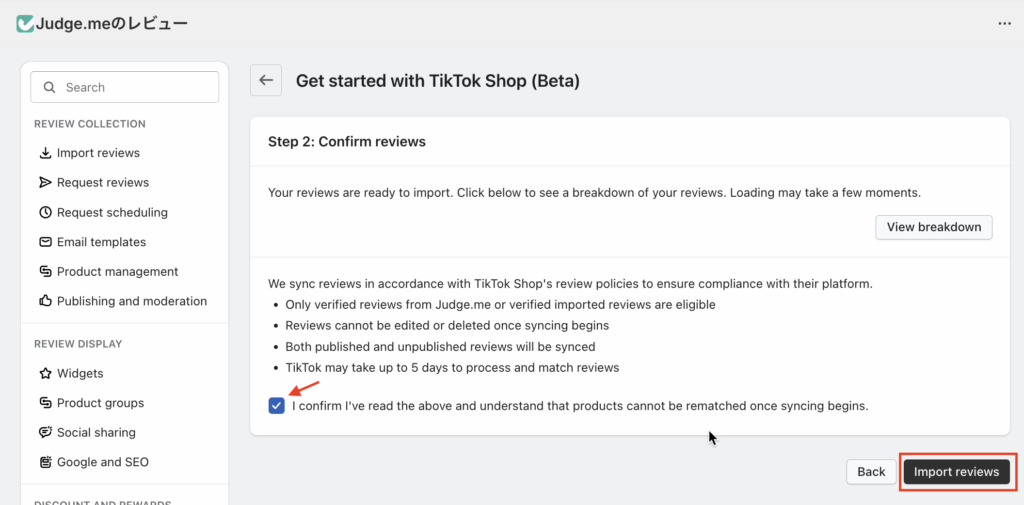Click the Social sharing speech bubble icon
The width and height of the screenshot is (1024, 505).
45,433
